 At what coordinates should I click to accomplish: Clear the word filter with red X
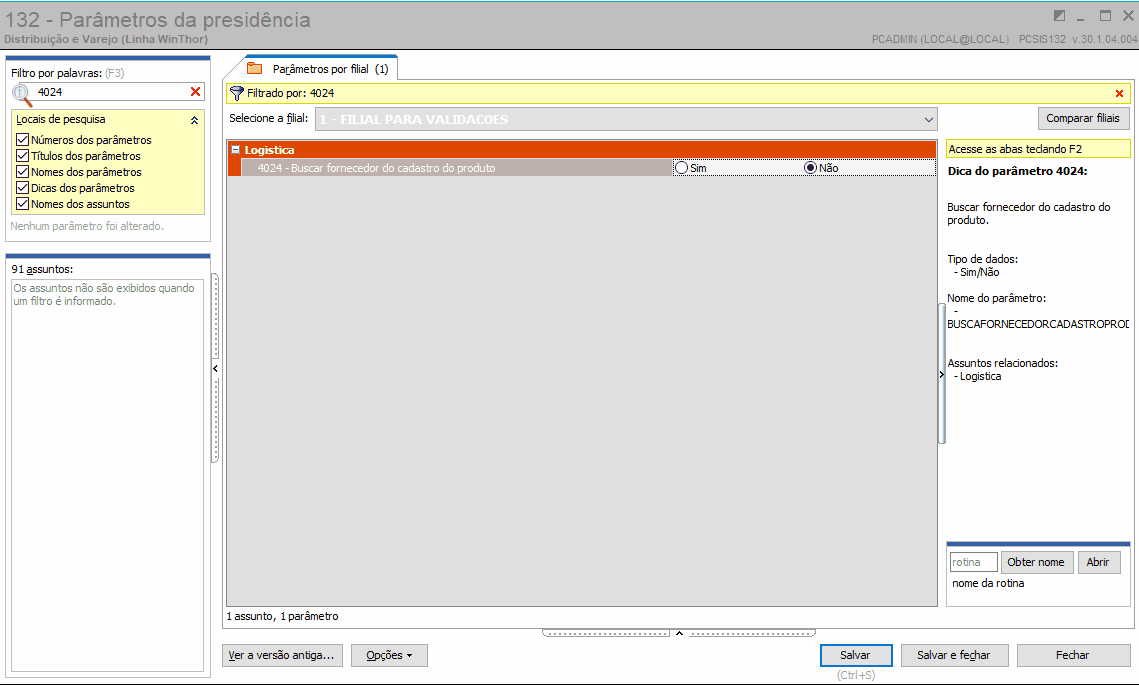click(x=195, y=92)
